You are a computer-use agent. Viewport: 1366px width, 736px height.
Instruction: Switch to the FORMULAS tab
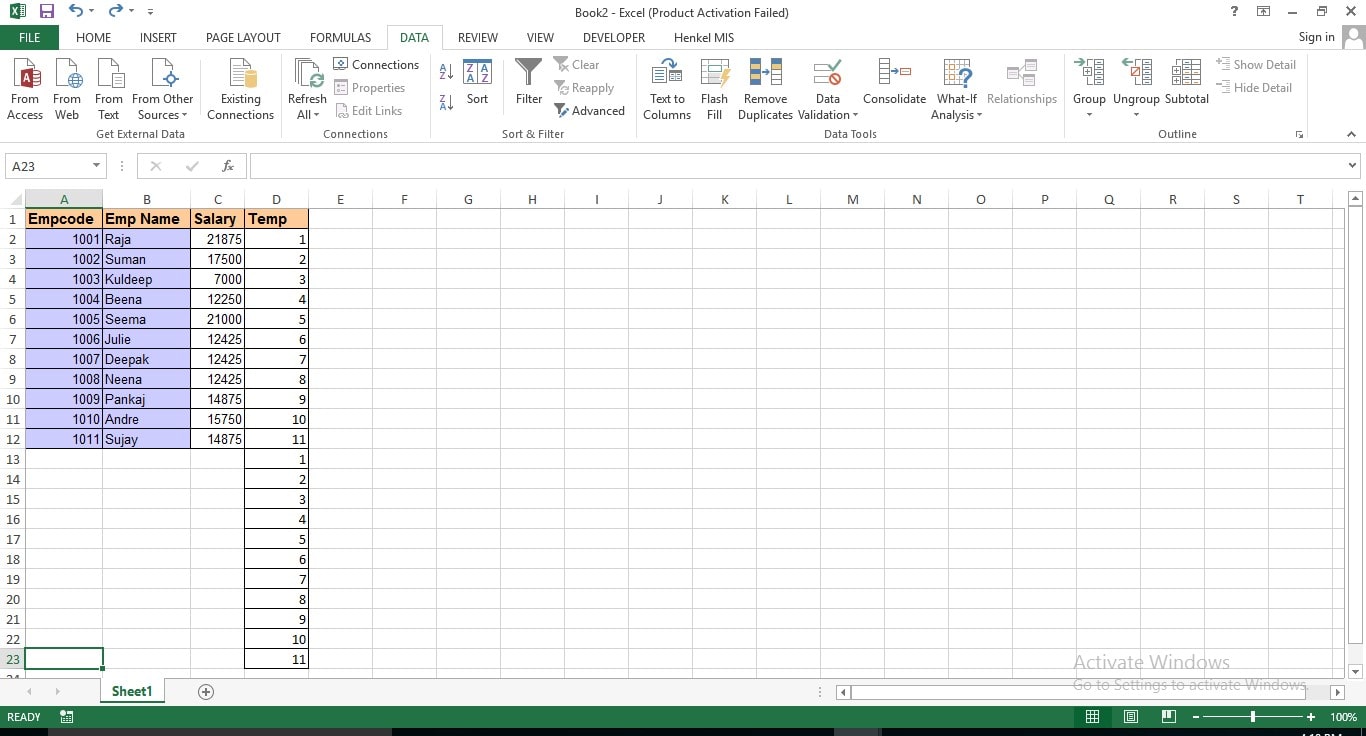[x=340, y=37]
